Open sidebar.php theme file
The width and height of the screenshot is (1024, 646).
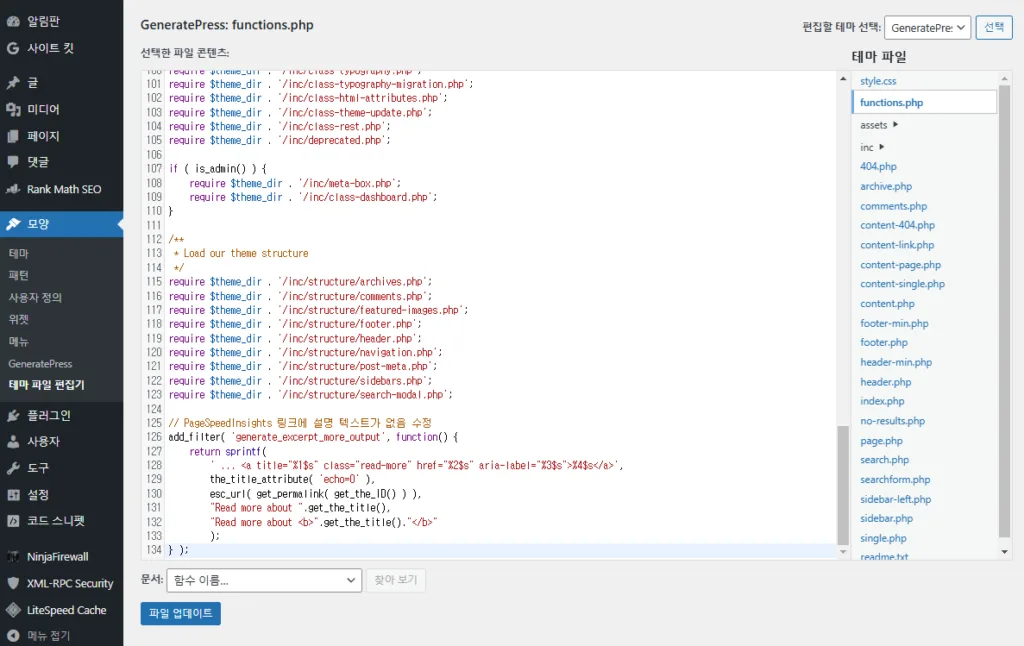click(x=886, y=519)
